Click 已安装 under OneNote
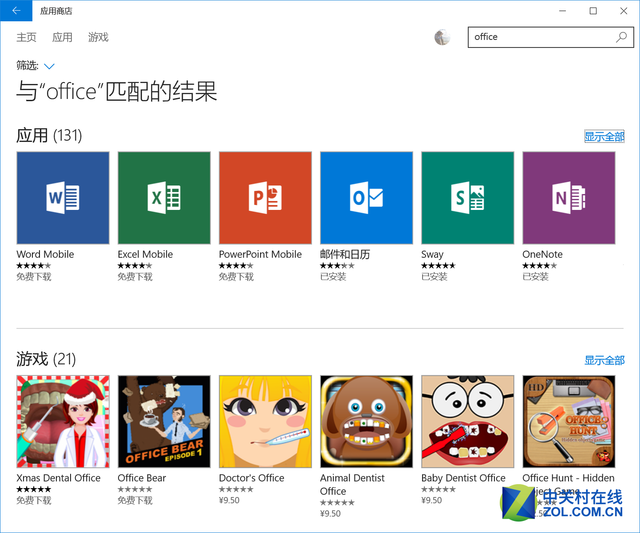Image resolution: width=640 pixels, height=533 pixels. pos(536,277)
